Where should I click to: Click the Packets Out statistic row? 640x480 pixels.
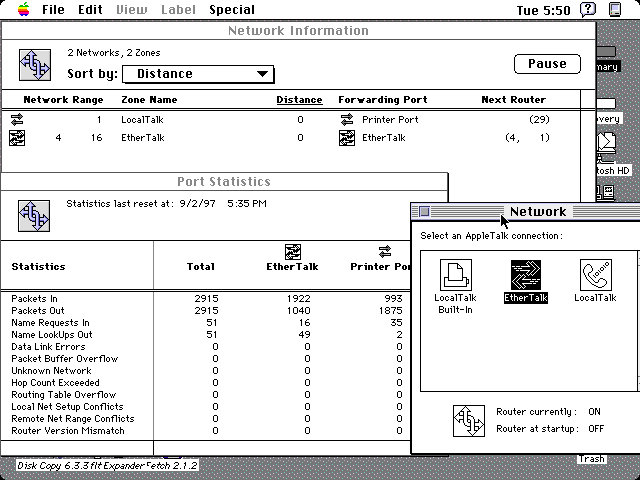point(207,311)
